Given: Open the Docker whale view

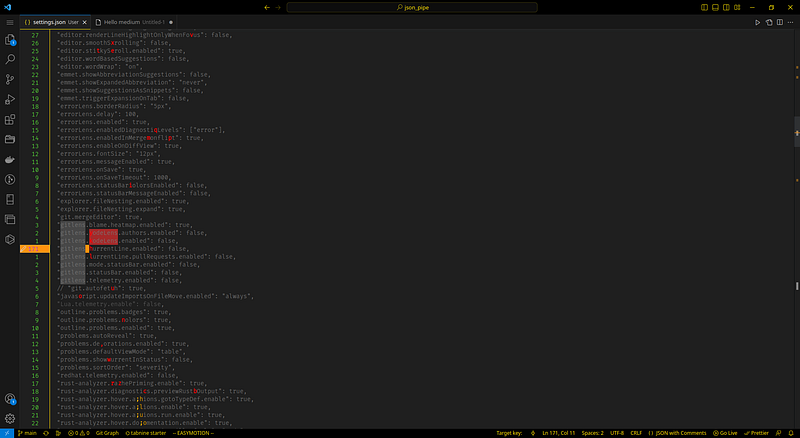Looking at the screenshot, I should (x=10, y=160).
